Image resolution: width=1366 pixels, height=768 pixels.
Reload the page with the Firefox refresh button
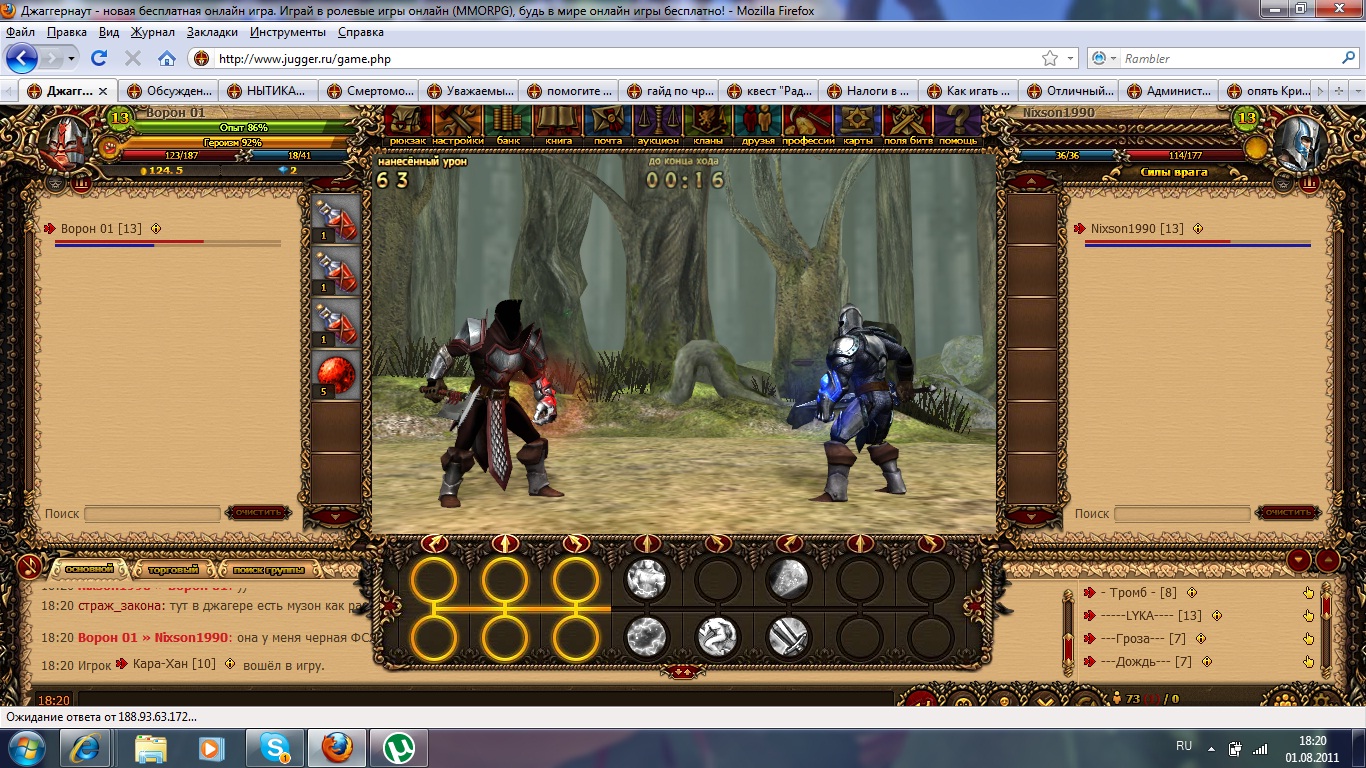pos(99,58)
